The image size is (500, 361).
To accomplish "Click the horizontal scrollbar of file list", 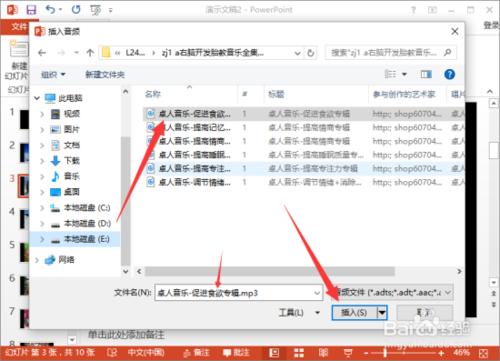I will [x=270, y=271].
